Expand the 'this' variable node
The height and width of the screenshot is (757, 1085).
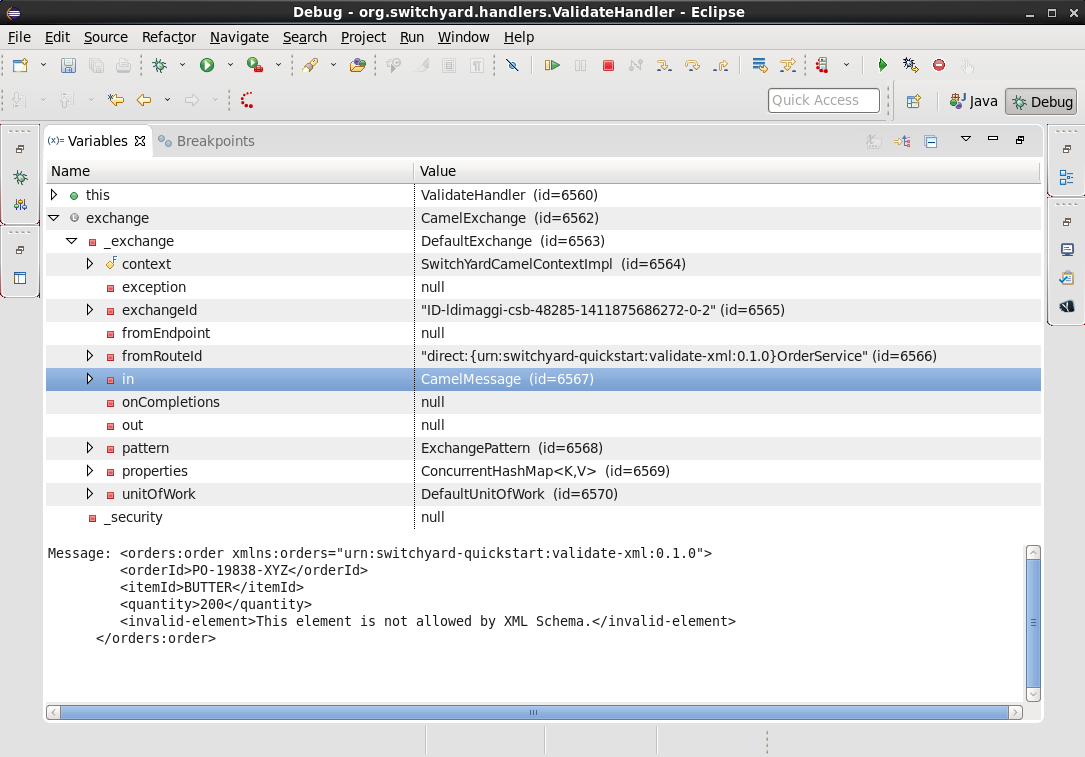(x=54, y=195)
